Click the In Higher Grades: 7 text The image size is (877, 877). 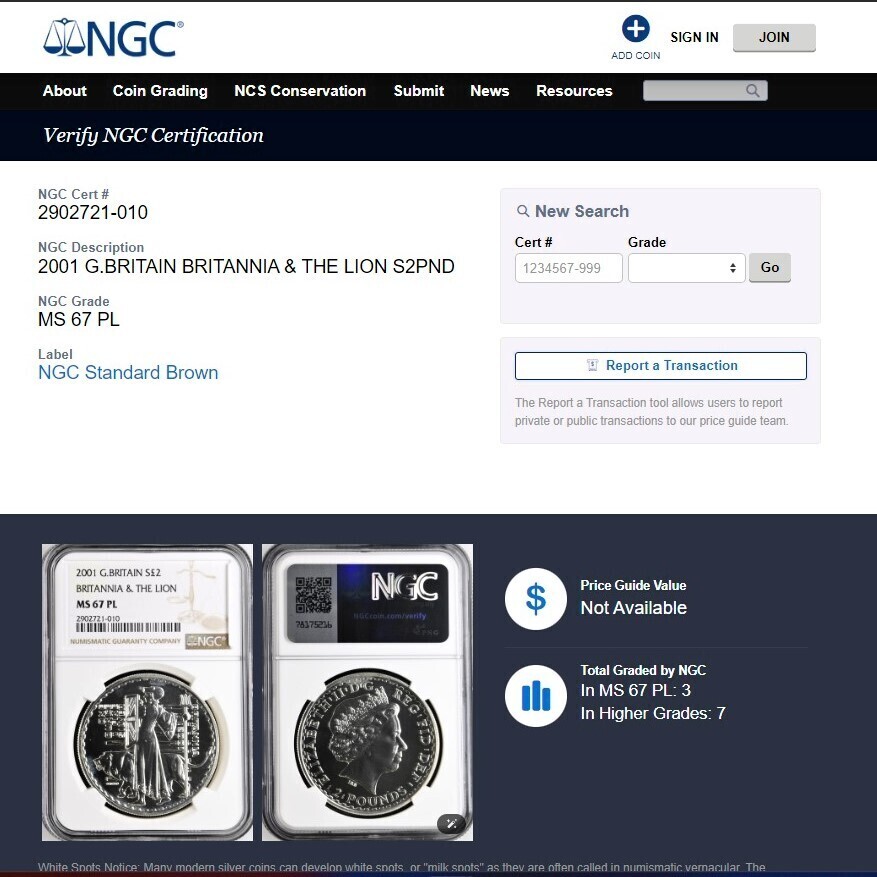653,714
